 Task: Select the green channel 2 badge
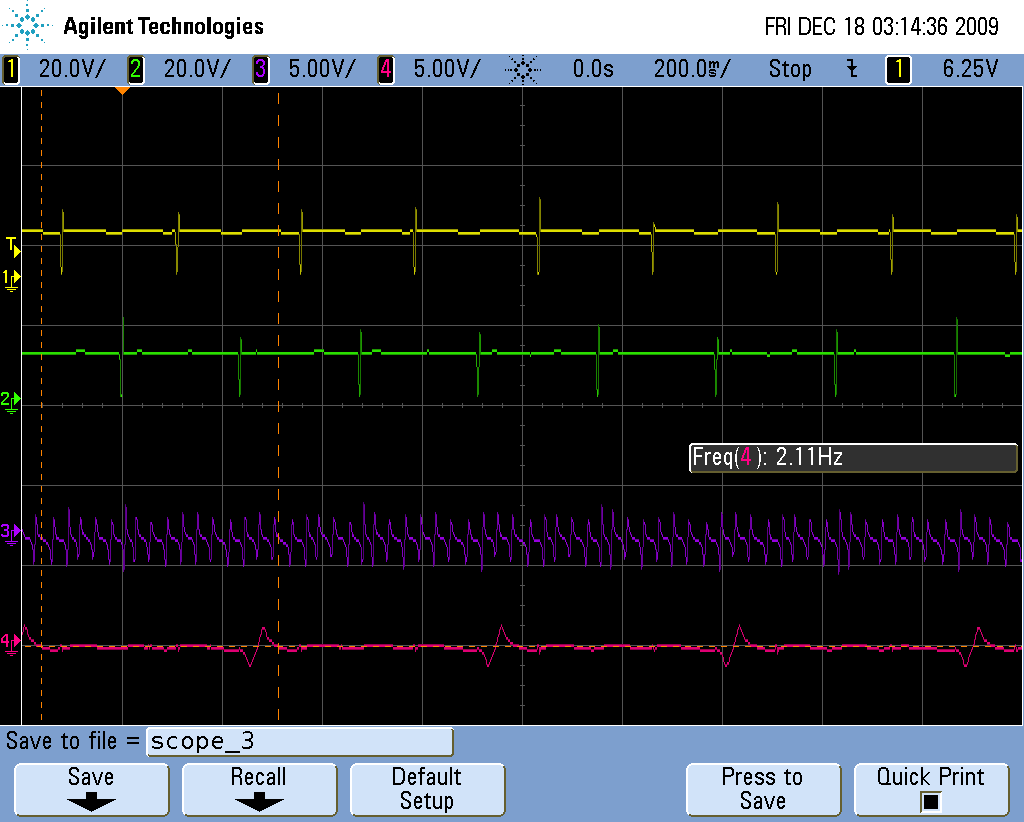[x=135, y=70]
